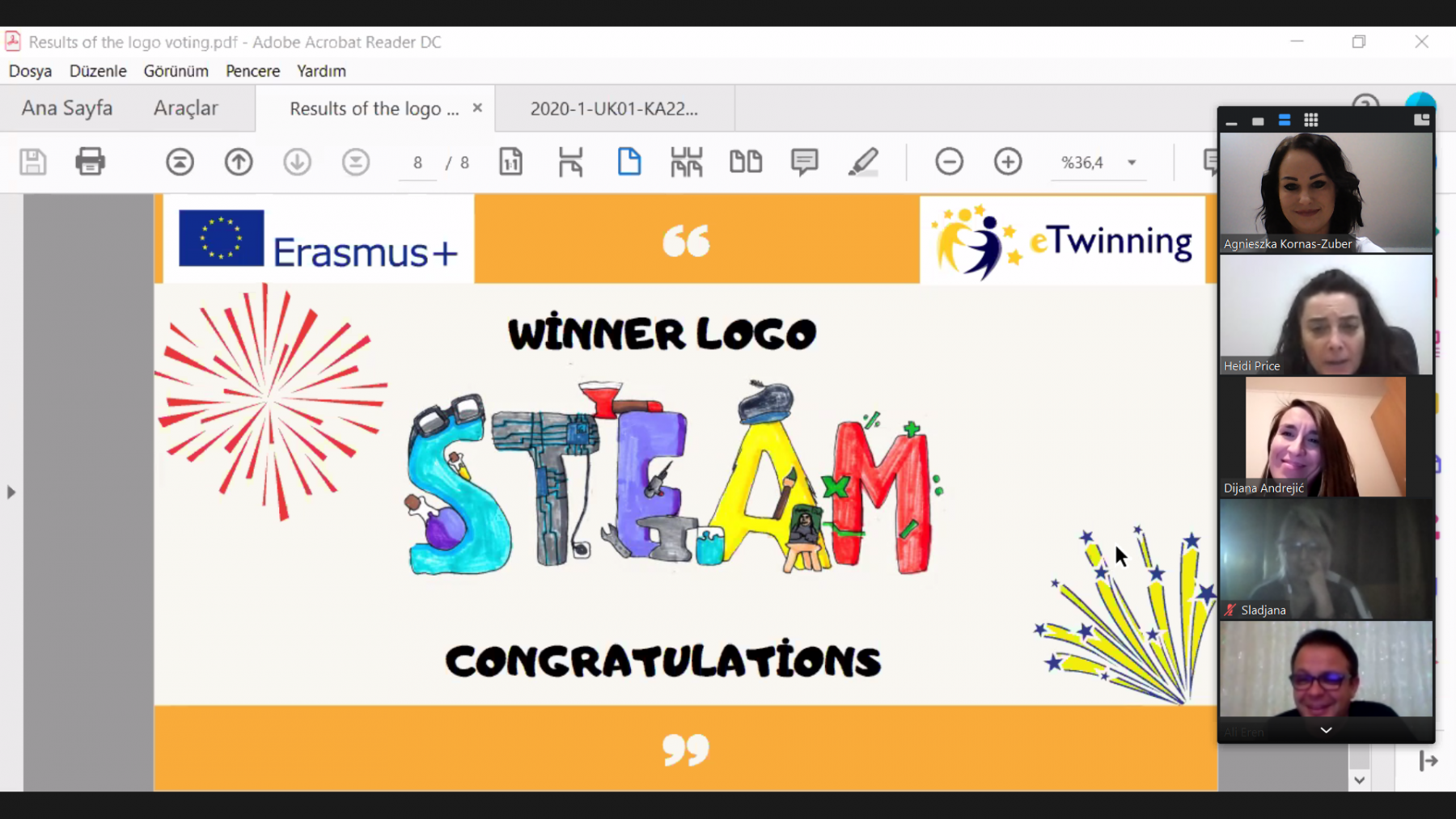Enable two-page side-by-side view

[x=745, y=162]
